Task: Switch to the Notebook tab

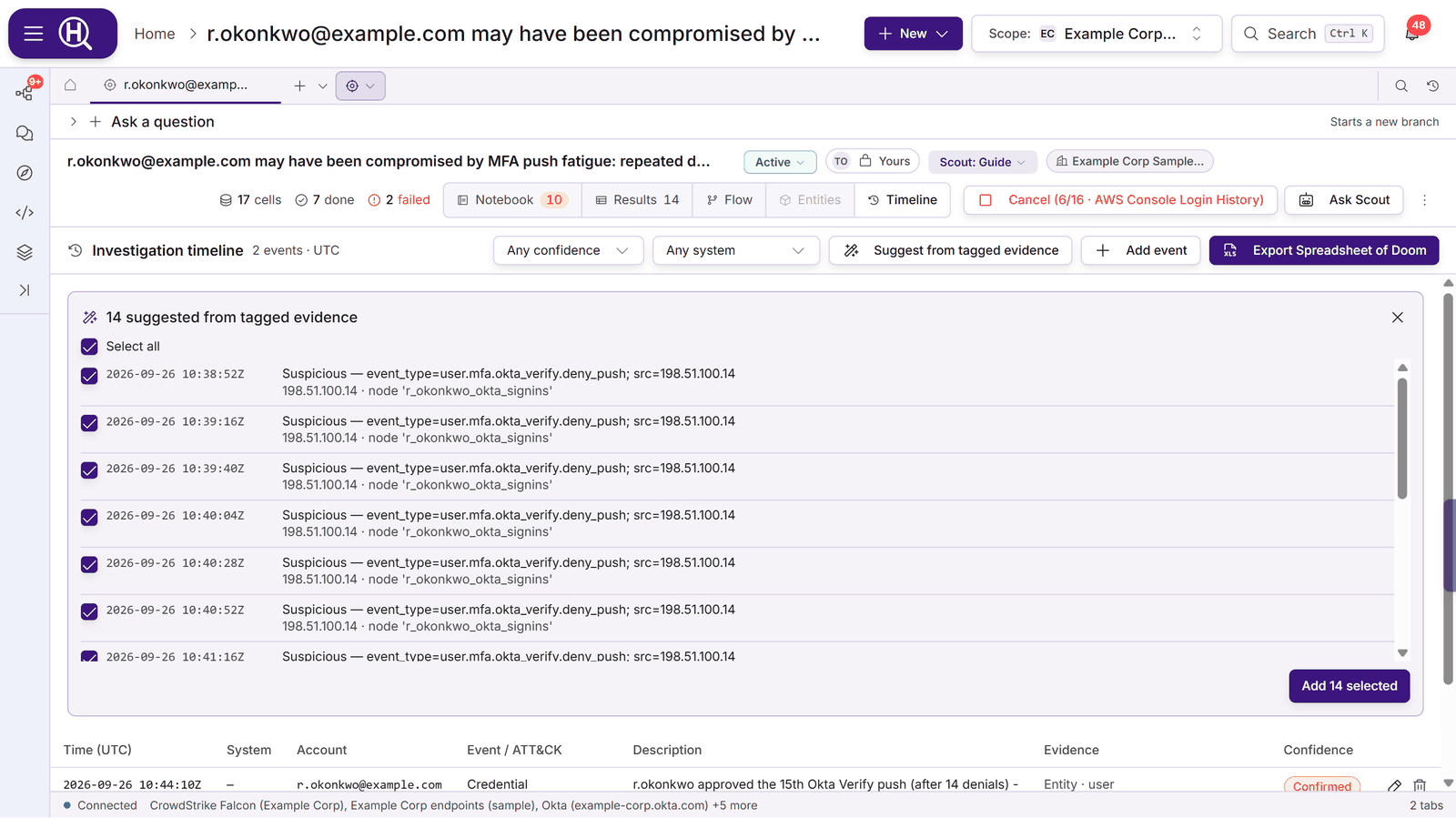Action: 512,200
